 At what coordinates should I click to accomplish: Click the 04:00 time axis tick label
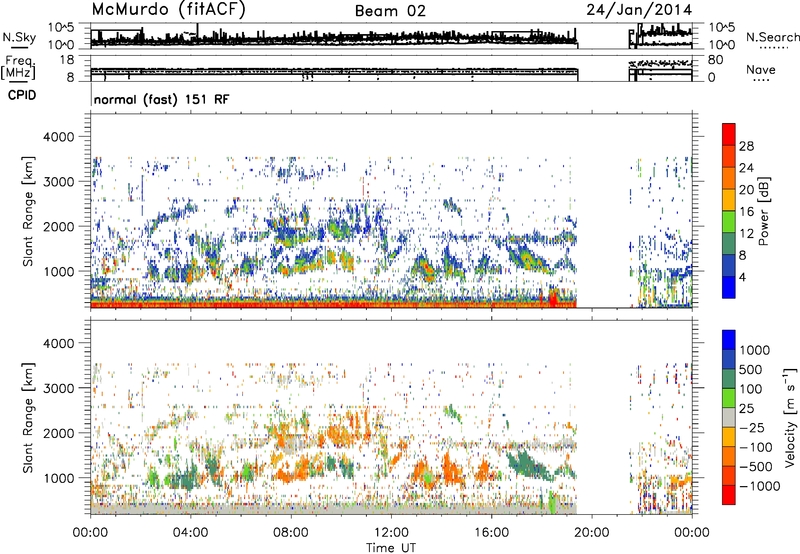[x=190, y=533]
